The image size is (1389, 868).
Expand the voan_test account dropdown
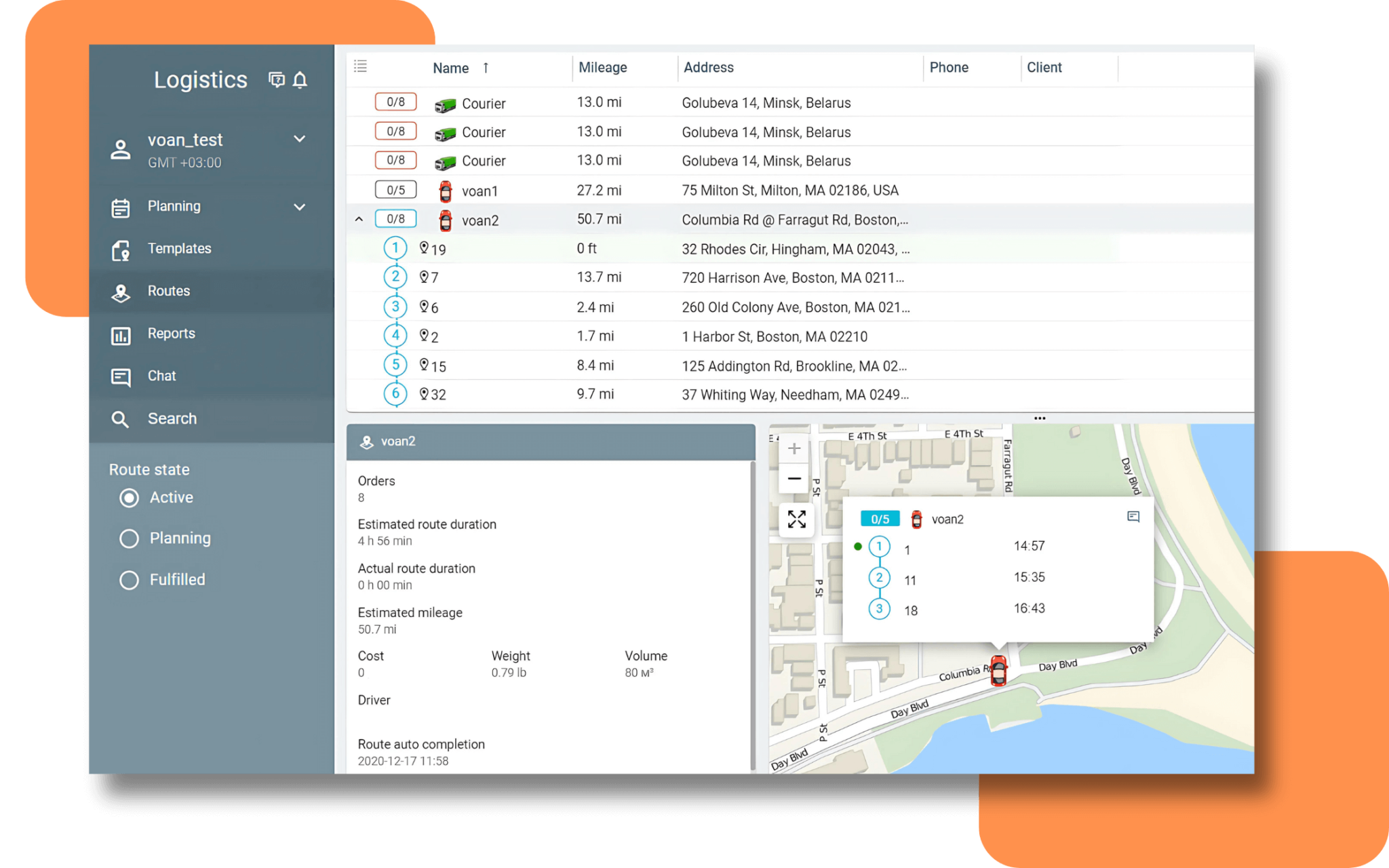(x=299, y=139)
